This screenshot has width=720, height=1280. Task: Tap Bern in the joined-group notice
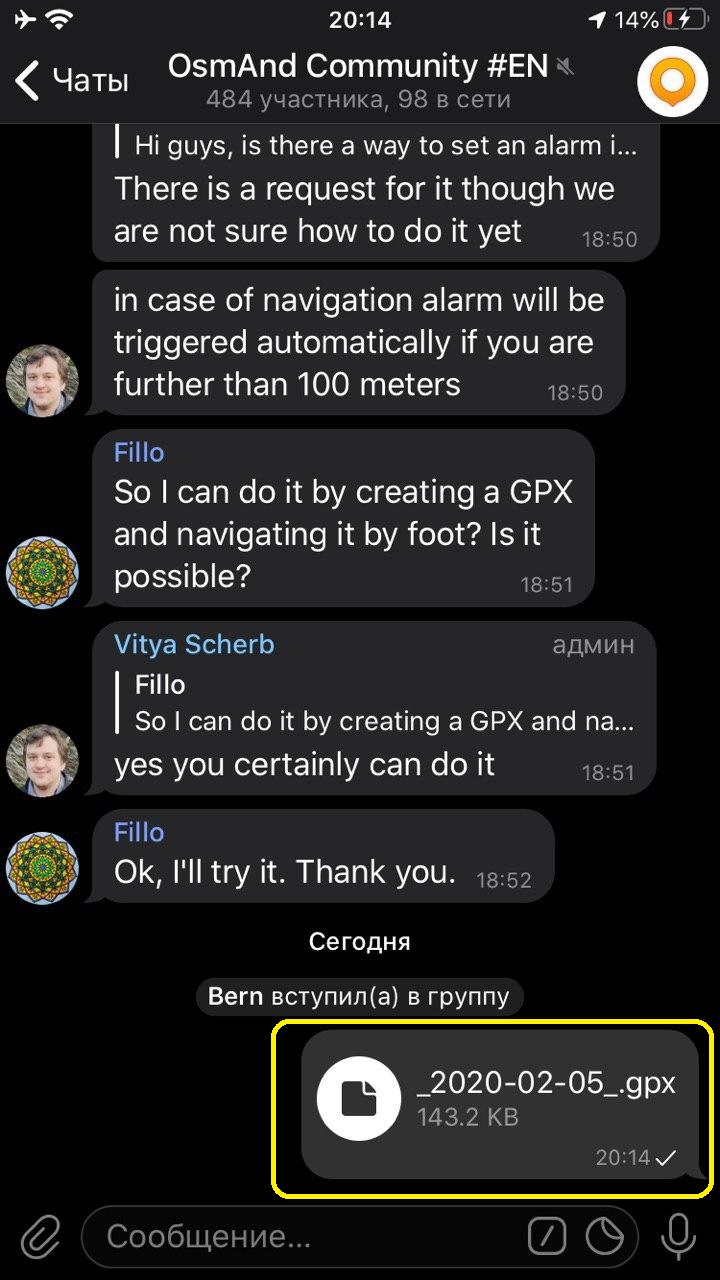click(236, 996)
